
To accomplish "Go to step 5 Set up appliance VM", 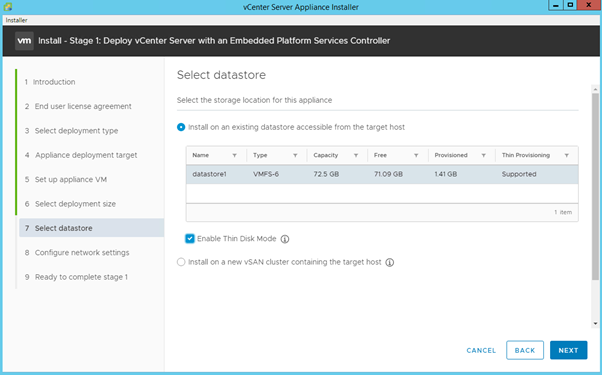I will pyautogui.click(x=66, y=179).
